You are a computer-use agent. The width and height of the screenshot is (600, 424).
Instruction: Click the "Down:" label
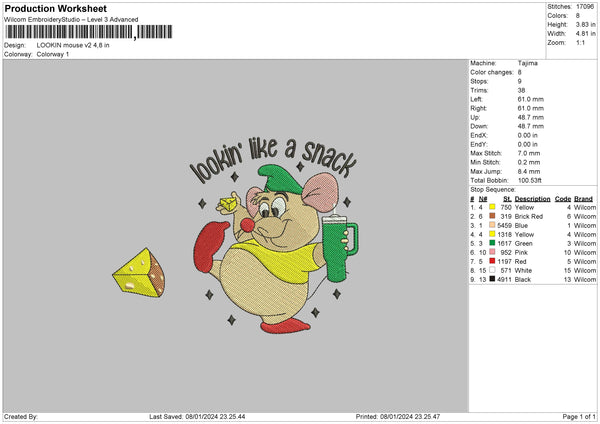point(479,126)
